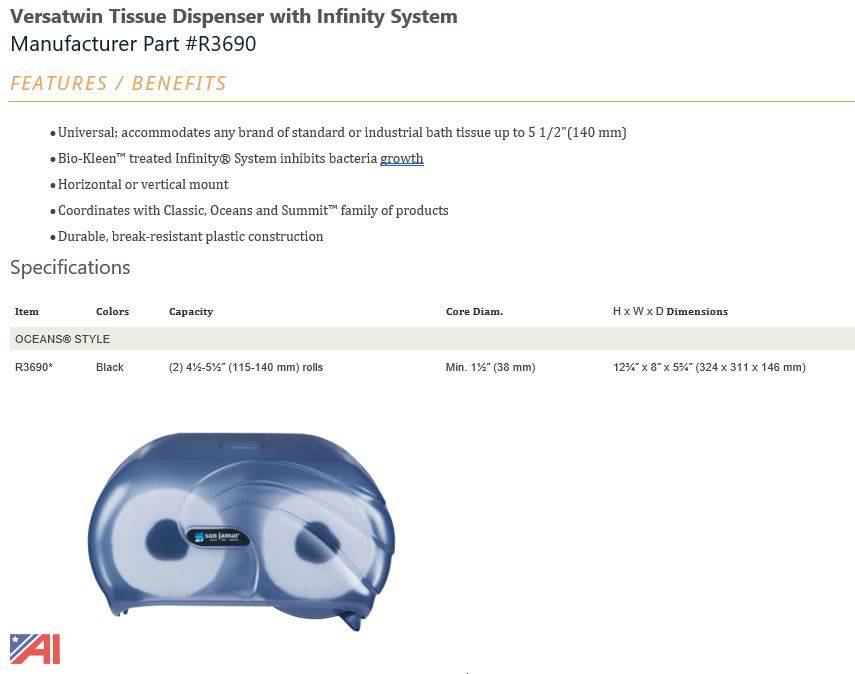Click the H x W x D Dimensions header

[670, 311]
